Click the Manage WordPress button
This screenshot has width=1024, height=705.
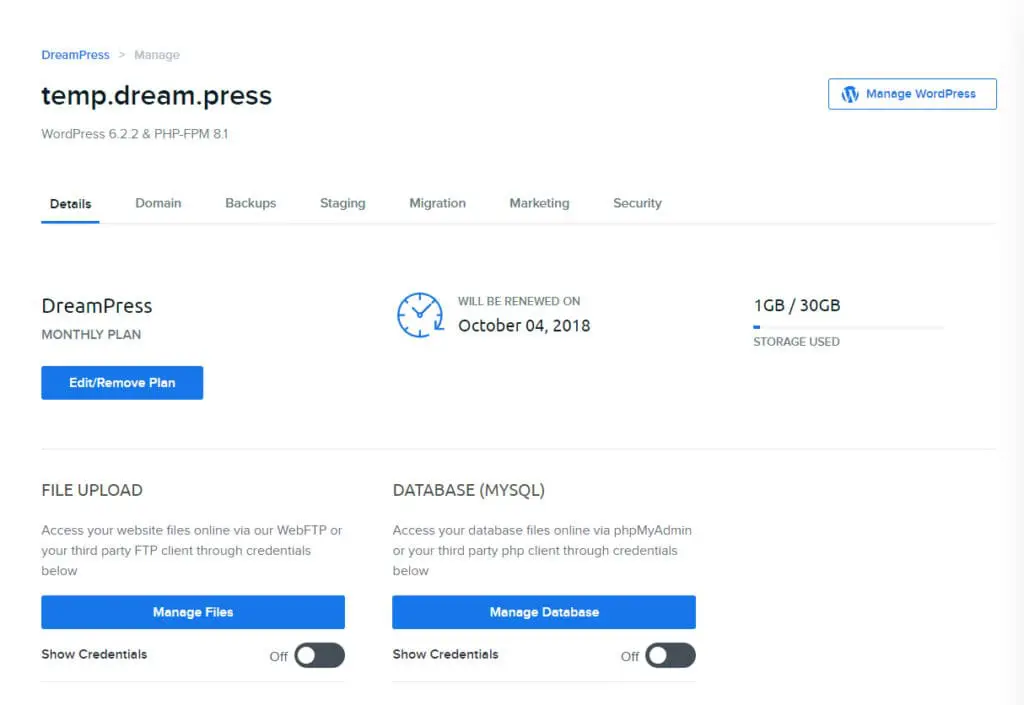[912, 94]
